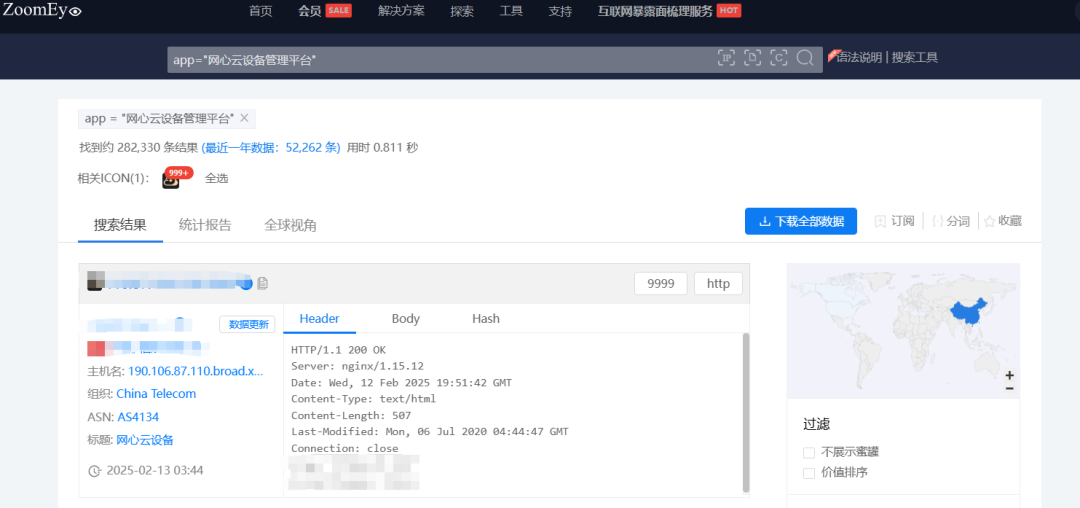Click the 过滤 filter heading

(x=816, y=424)
